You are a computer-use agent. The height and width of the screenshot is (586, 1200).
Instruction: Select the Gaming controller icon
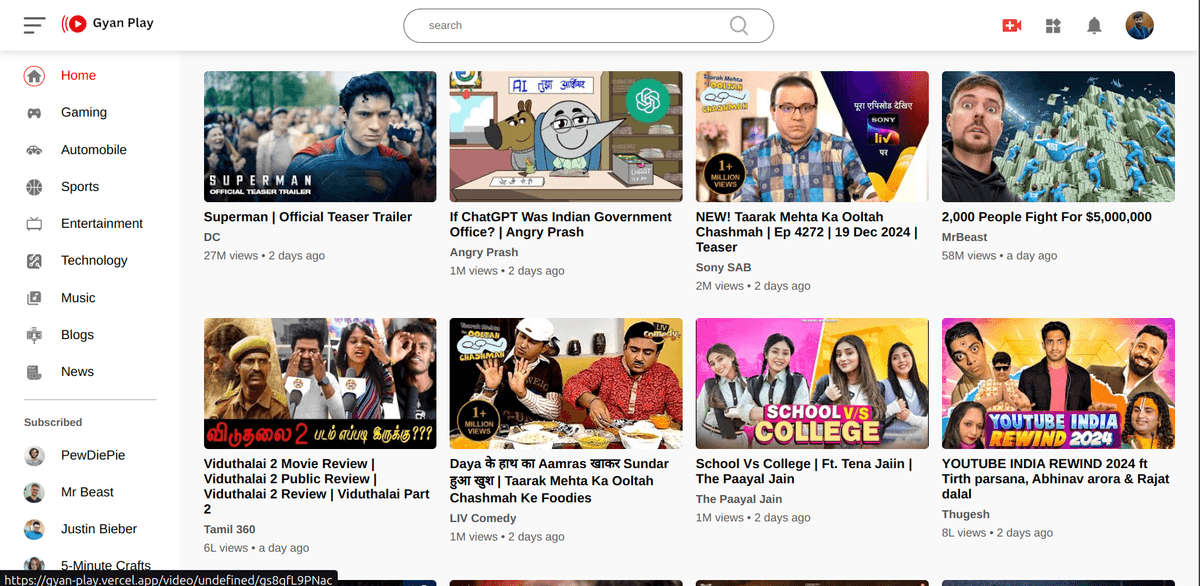[x=34, y=113]
